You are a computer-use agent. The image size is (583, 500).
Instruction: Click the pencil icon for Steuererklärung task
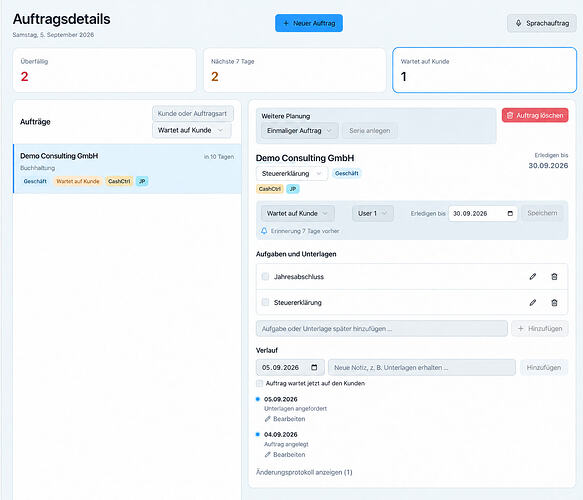(x=532, y=303)
